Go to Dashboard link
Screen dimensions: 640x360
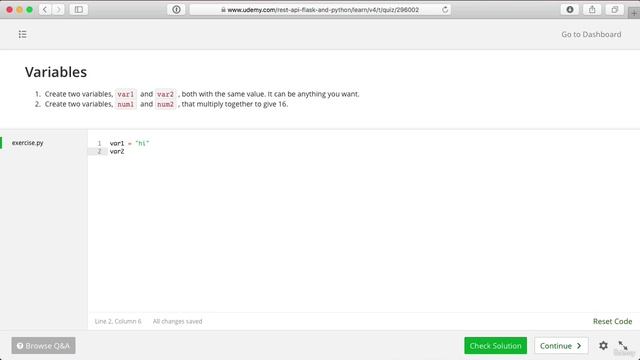pyautogui.click(x=591, y=34)
